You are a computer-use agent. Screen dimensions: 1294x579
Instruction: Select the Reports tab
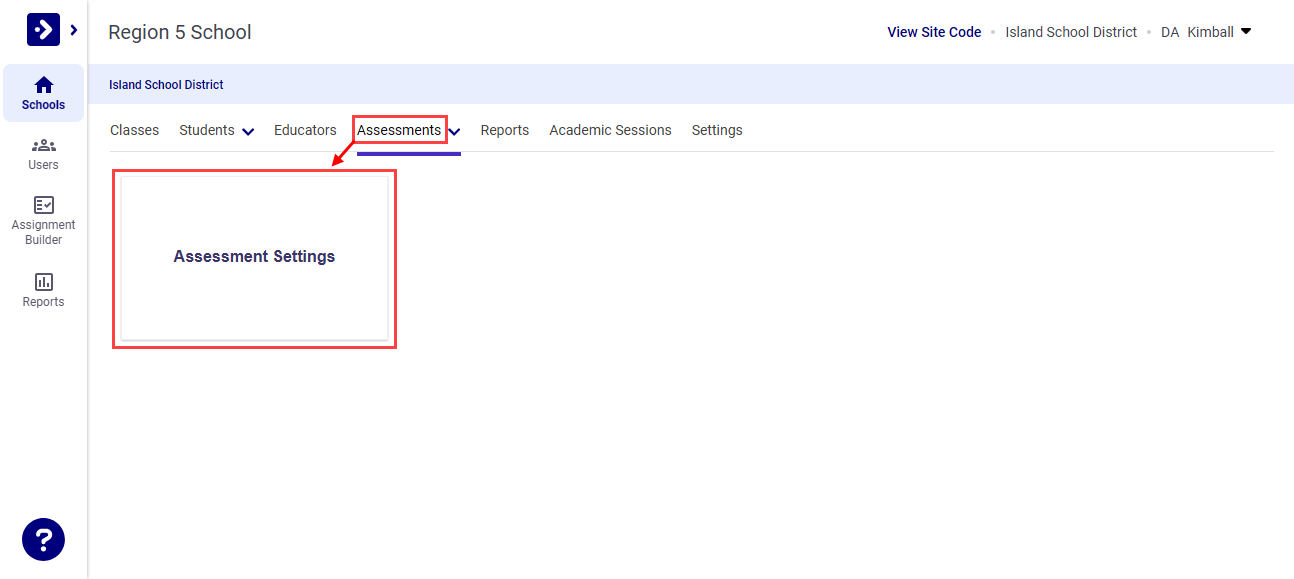505,130
